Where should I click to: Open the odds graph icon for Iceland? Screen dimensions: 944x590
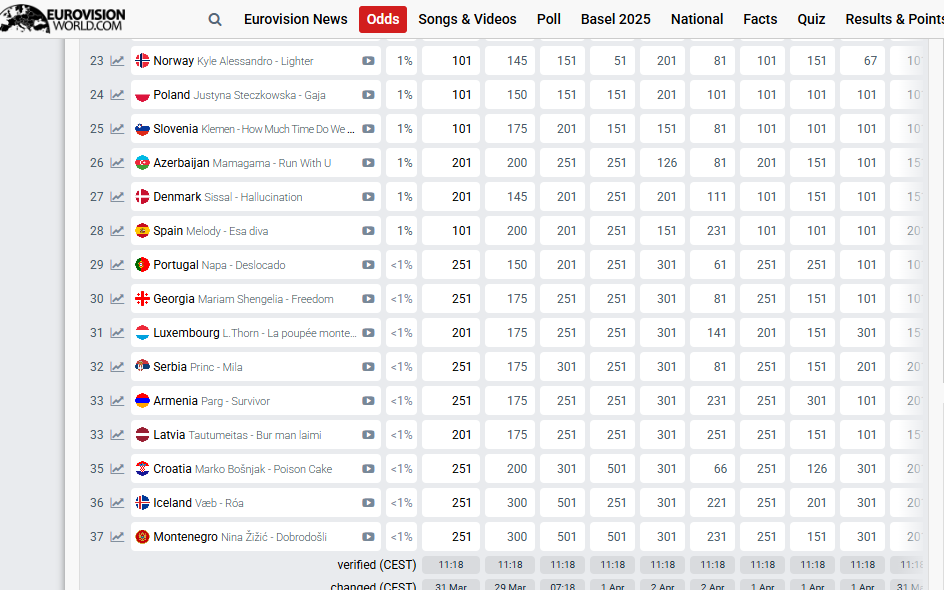click(x=117, y=503)
